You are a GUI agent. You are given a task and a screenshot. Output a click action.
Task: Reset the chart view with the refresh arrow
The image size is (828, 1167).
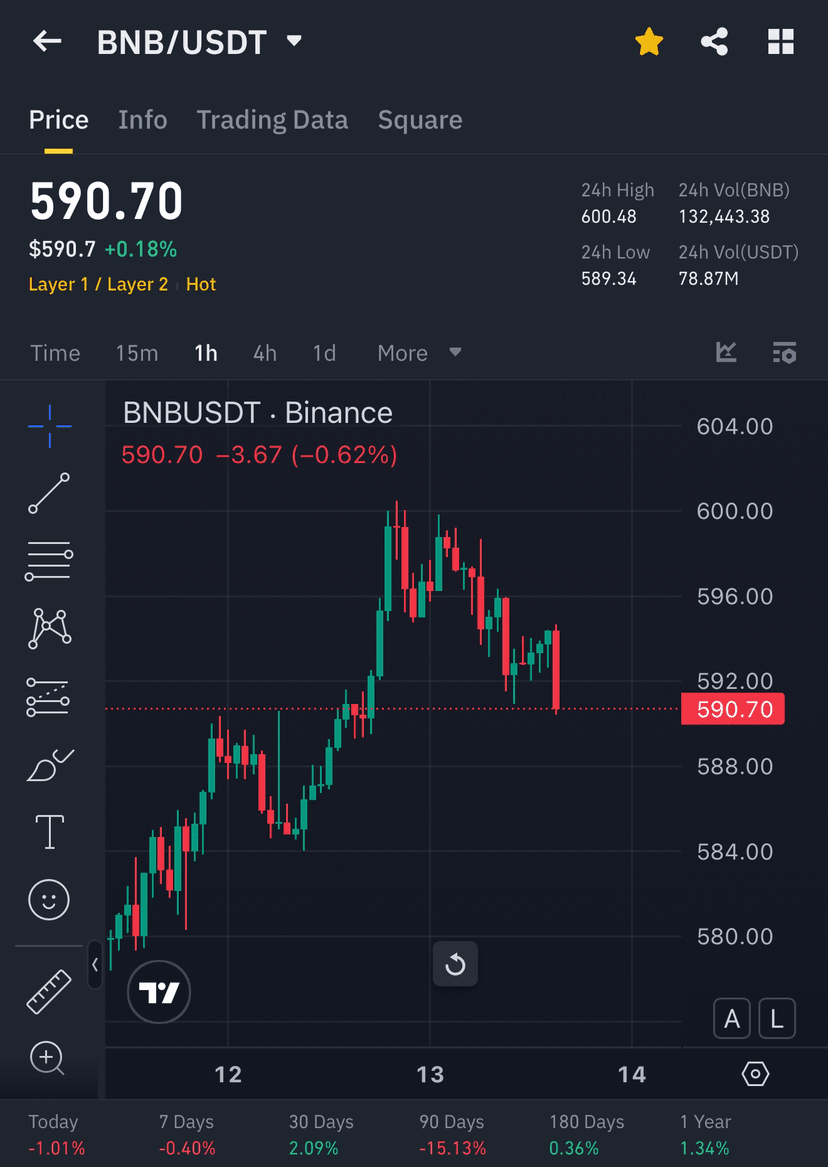pos(455,965)
